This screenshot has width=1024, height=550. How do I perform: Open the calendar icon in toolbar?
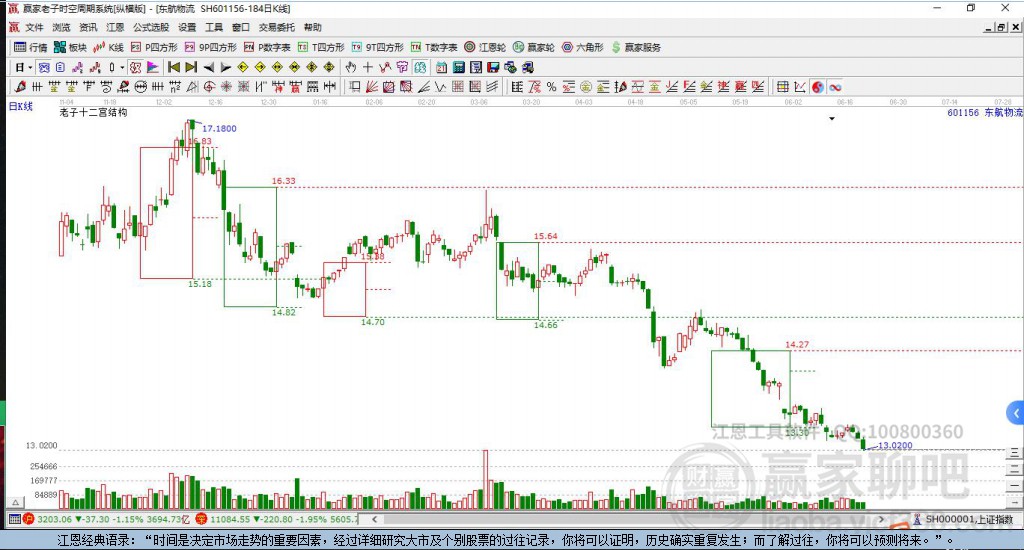coord(441,67)
